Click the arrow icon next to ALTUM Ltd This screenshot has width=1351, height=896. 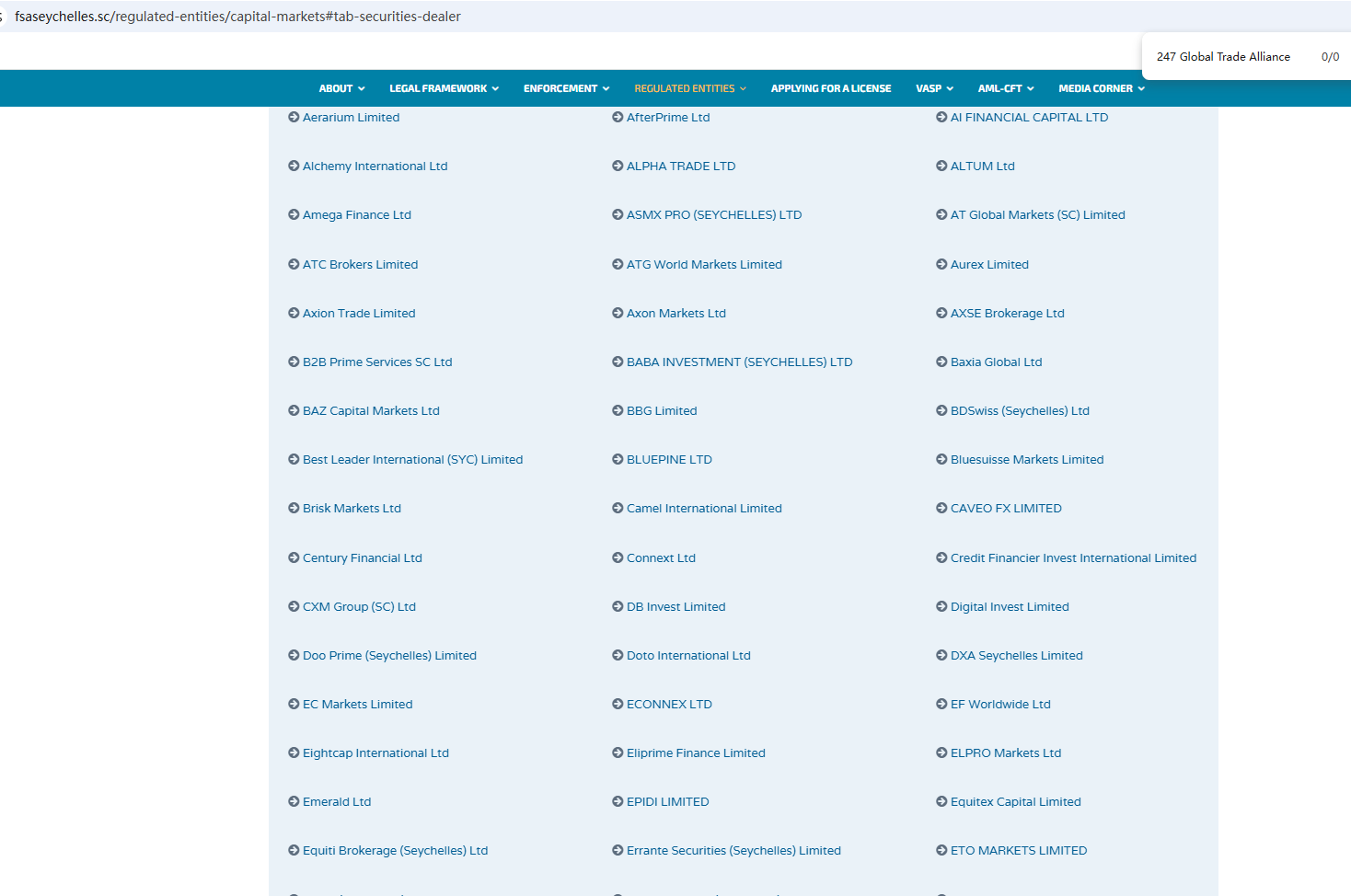click(941, 166)
